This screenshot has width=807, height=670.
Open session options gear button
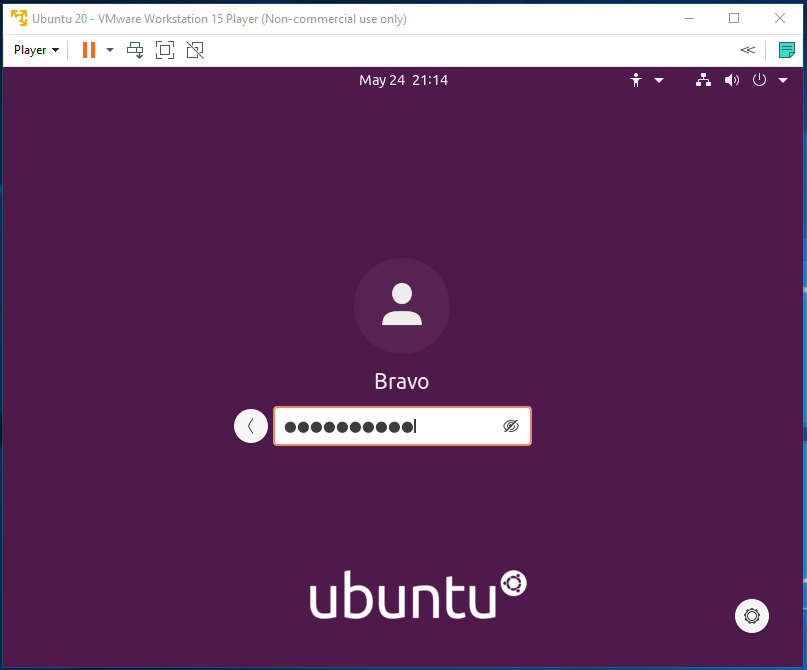pos(751,615)
